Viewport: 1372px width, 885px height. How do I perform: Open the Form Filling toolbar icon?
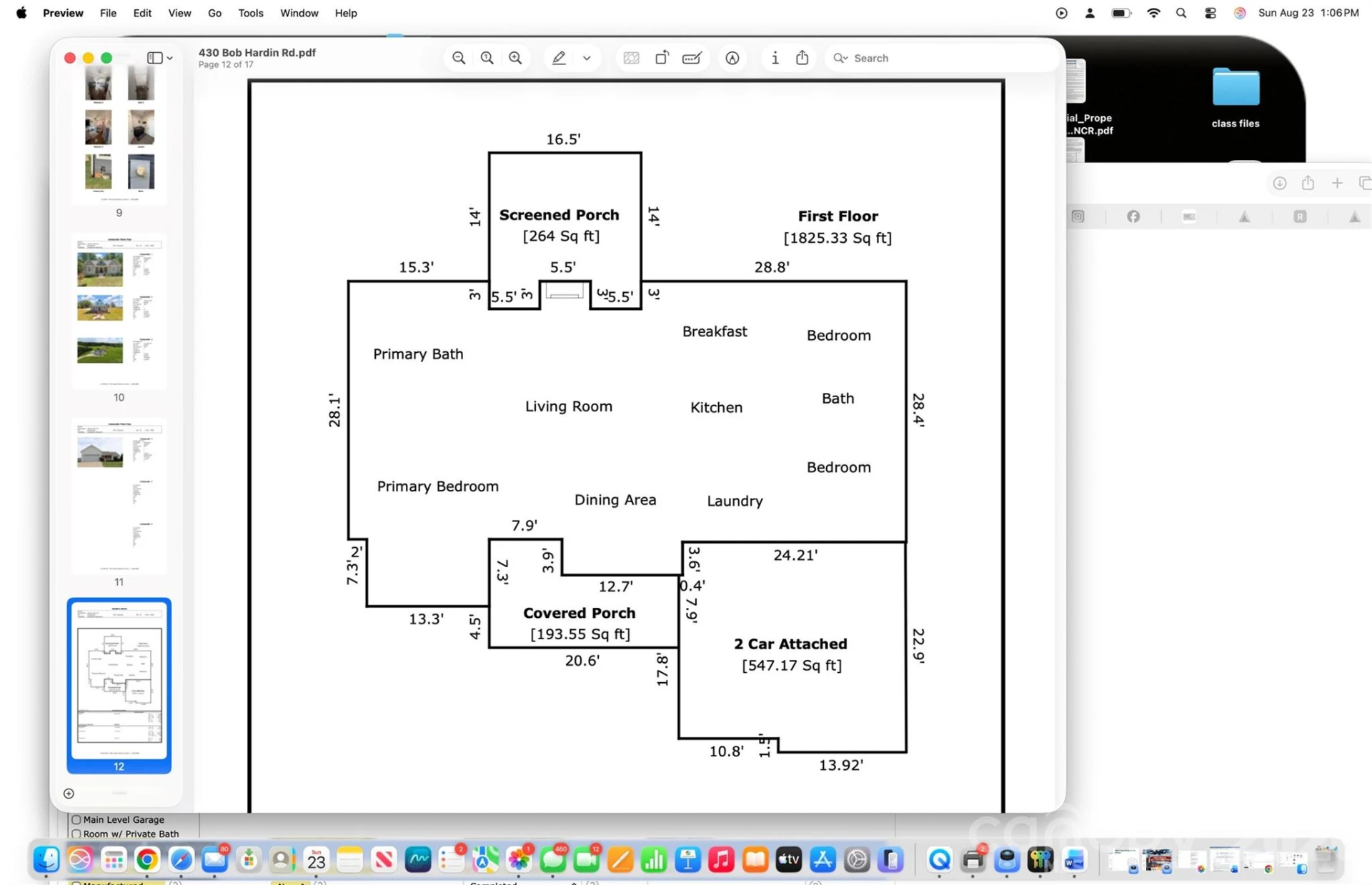(692, 58)
